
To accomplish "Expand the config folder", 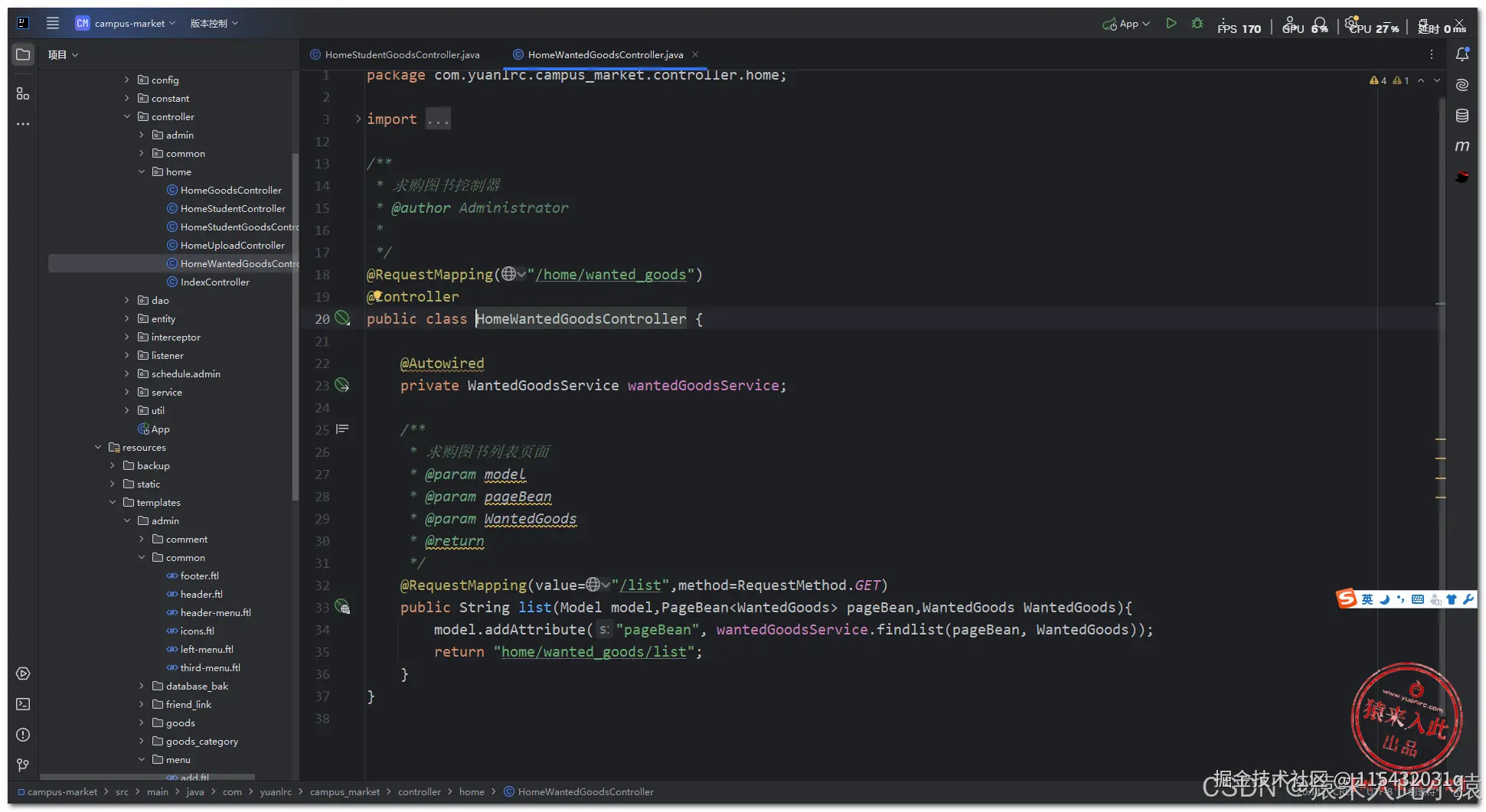I will pos(127,80).
